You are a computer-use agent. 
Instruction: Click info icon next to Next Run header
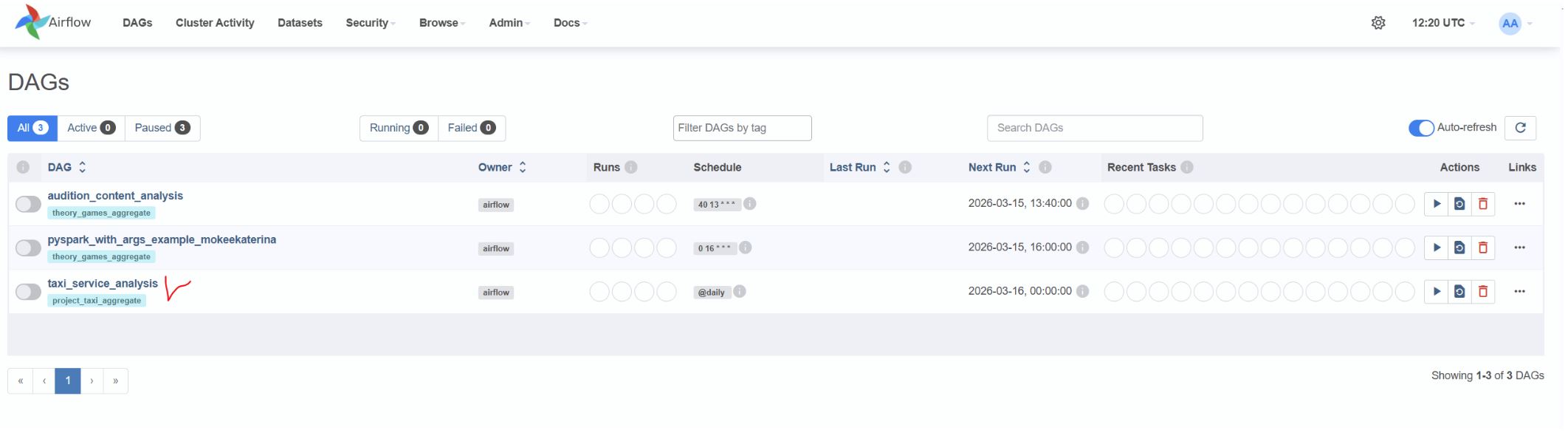(1045, 167)
